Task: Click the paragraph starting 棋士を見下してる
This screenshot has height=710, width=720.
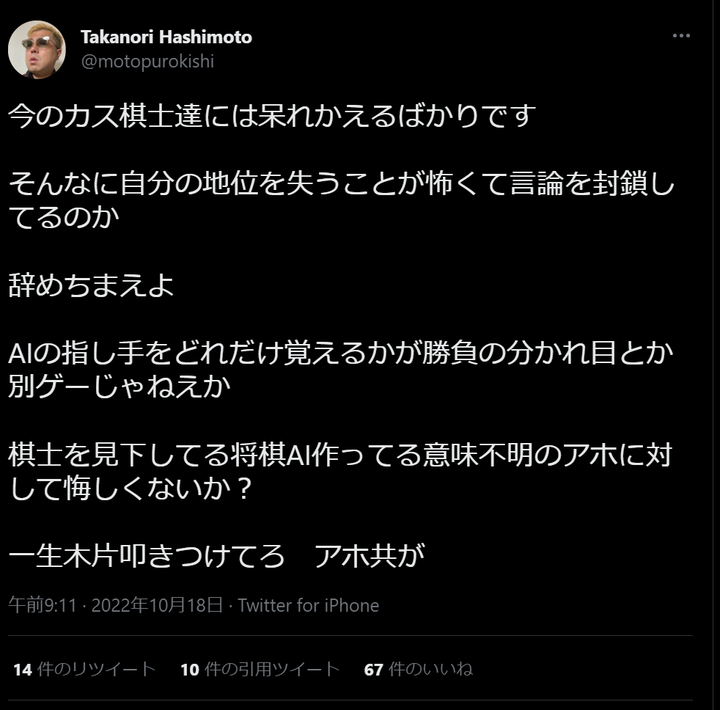Action: [x=340, y=471]
